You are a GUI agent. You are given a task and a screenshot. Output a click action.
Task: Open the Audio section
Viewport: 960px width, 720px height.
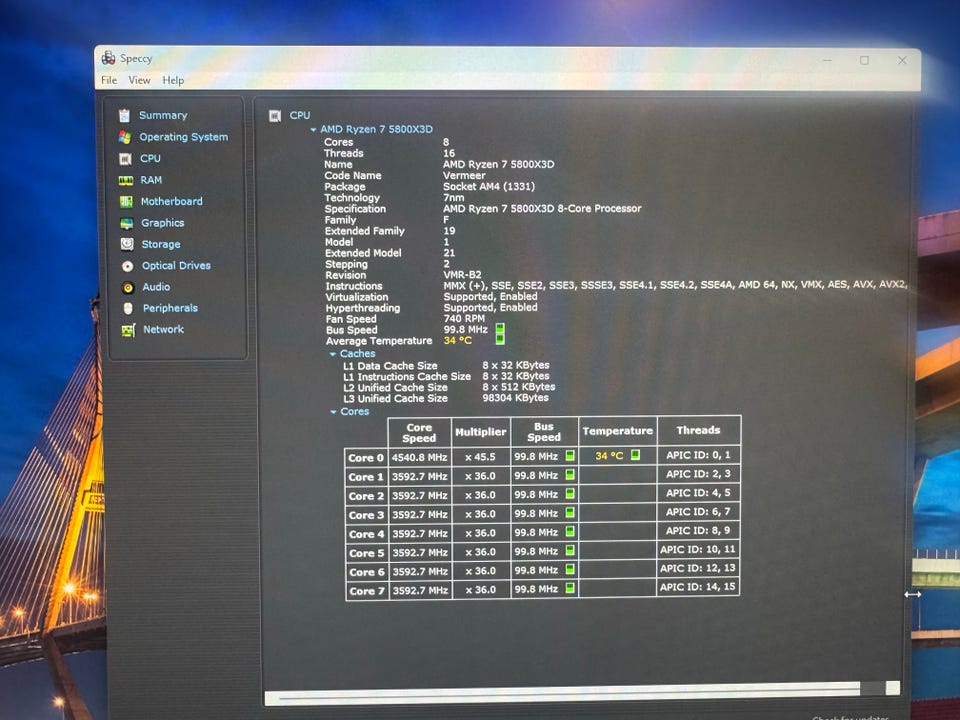[x=156, y=287]
